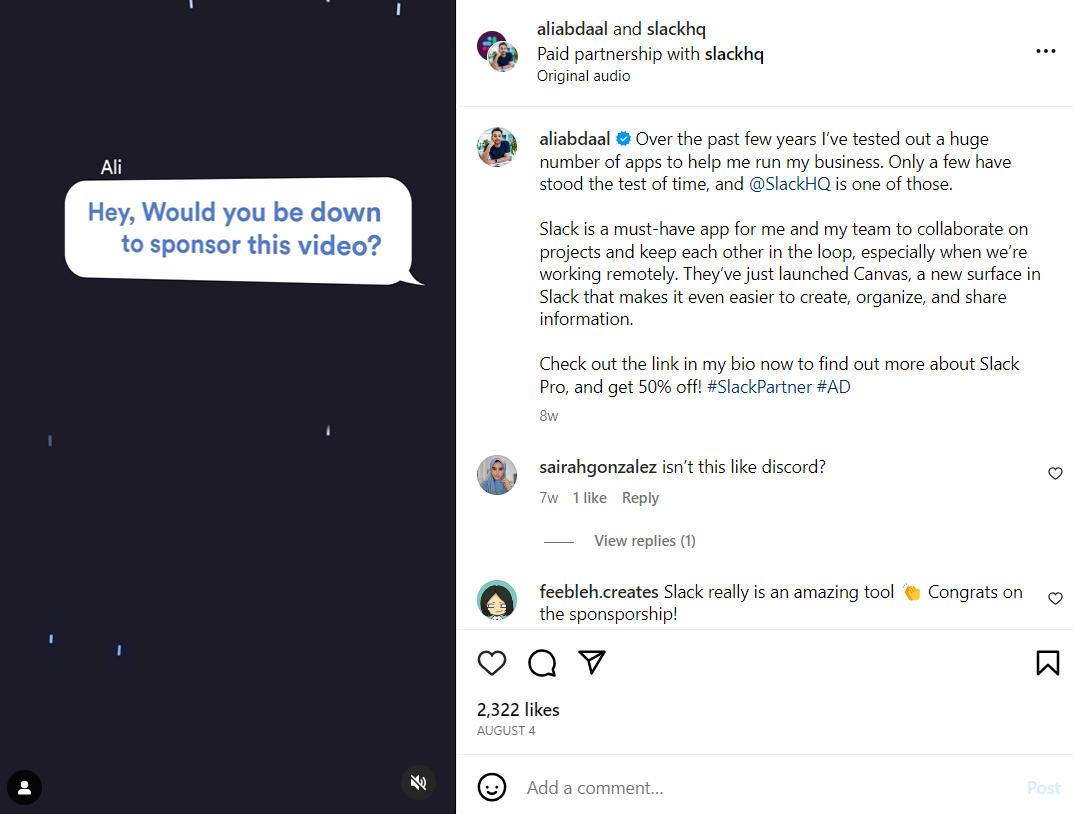Open the comment icon below the post
Viewport: 1073px width, 814px height.
pyautogui.click(x=541, y=663)
